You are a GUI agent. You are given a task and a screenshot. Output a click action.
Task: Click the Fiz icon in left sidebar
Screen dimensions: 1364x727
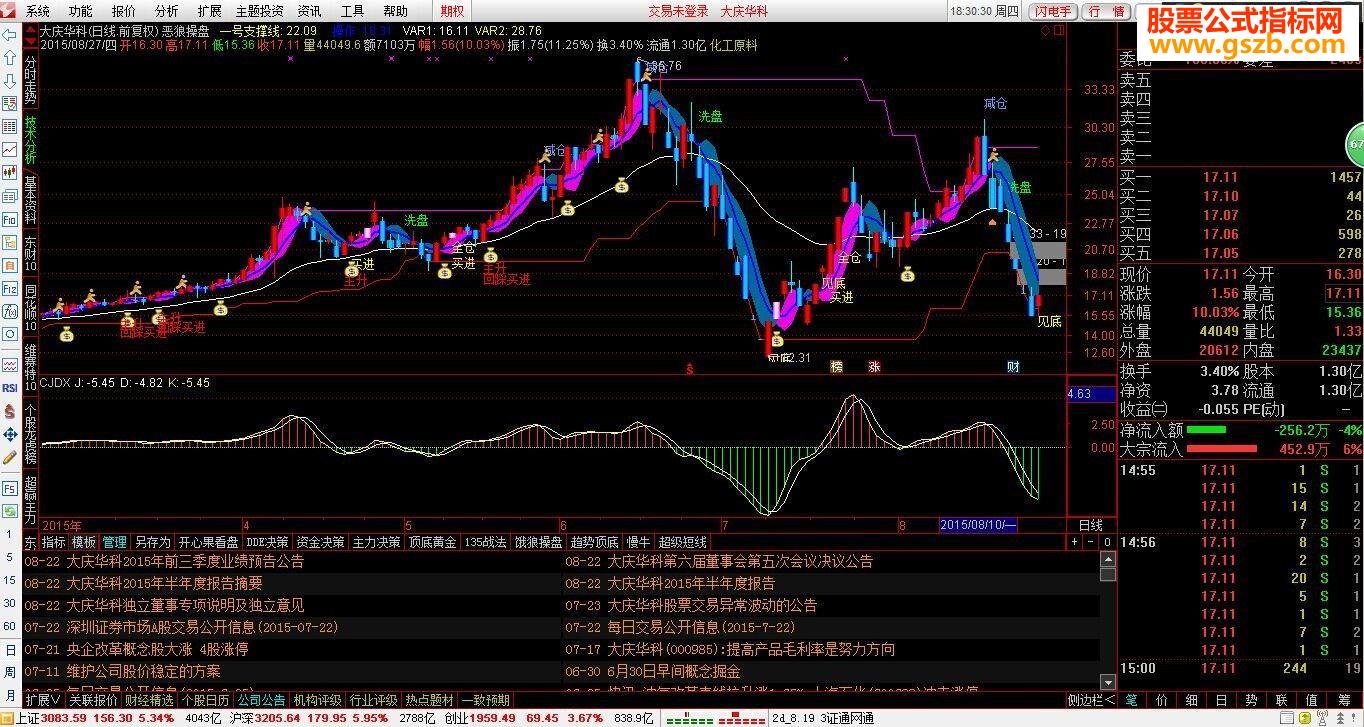[10, 288]
